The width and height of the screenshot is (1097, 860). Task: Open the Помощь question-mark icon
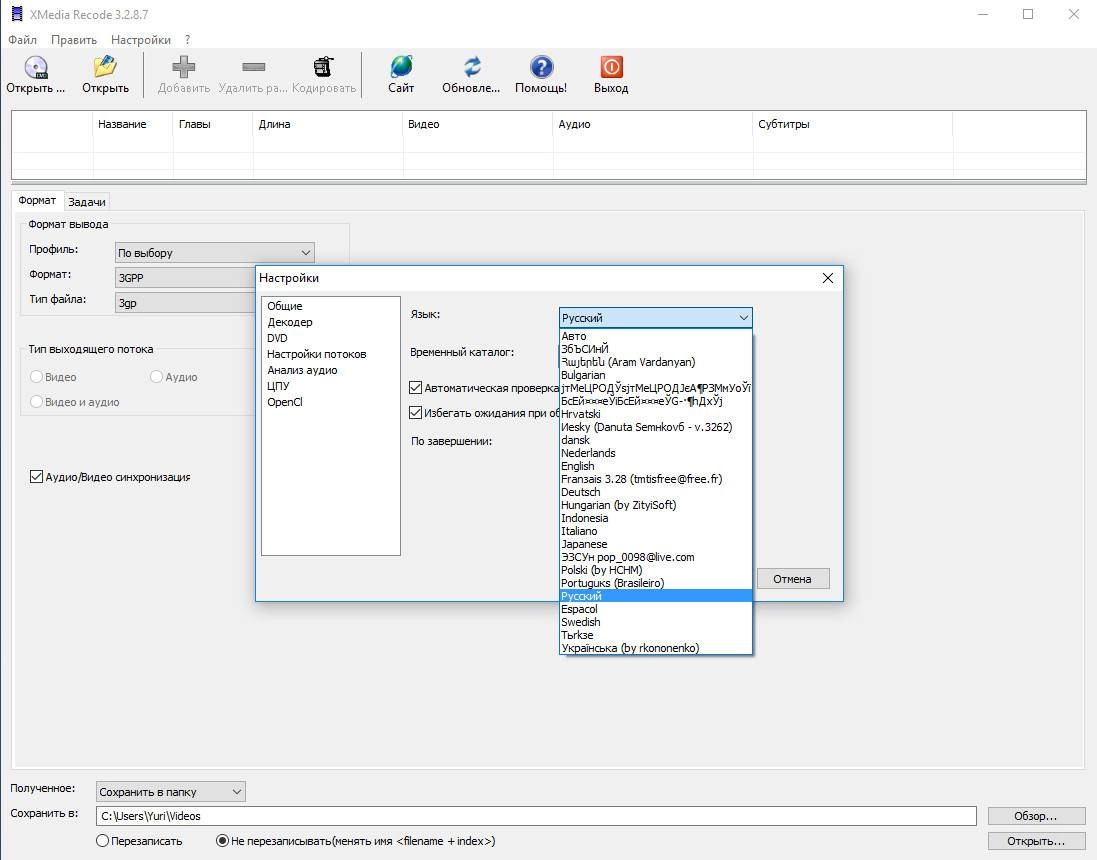pyautogui.click(x=541, y=67)
